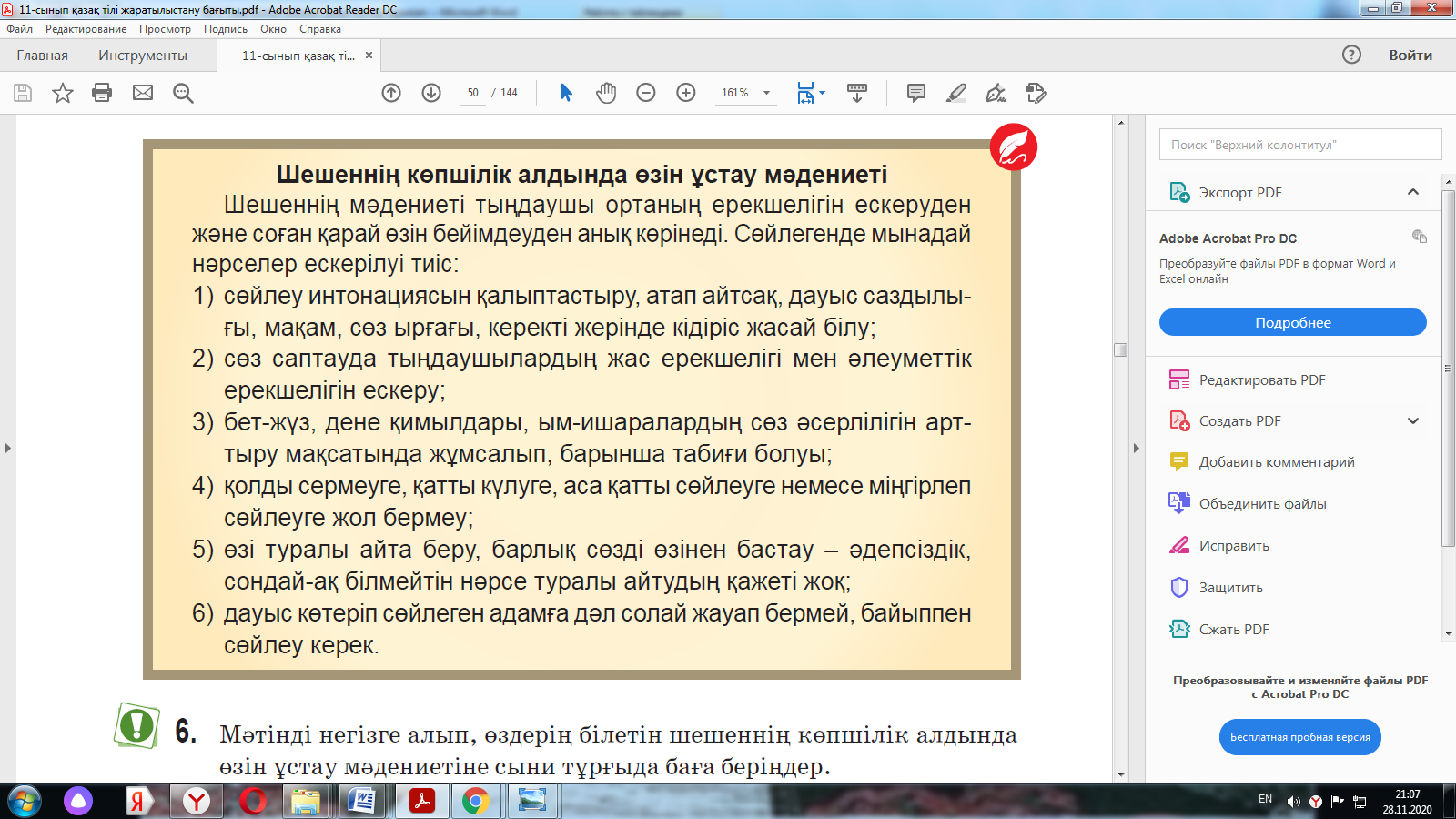Click the Print file icon

tap(102, 93)
